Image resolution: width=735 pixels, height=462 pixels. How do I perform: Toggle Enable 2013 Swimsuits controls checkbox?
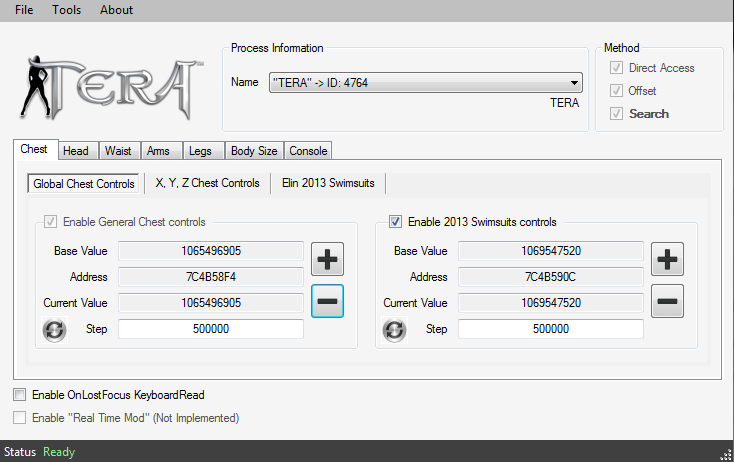[x=396, y=222]
